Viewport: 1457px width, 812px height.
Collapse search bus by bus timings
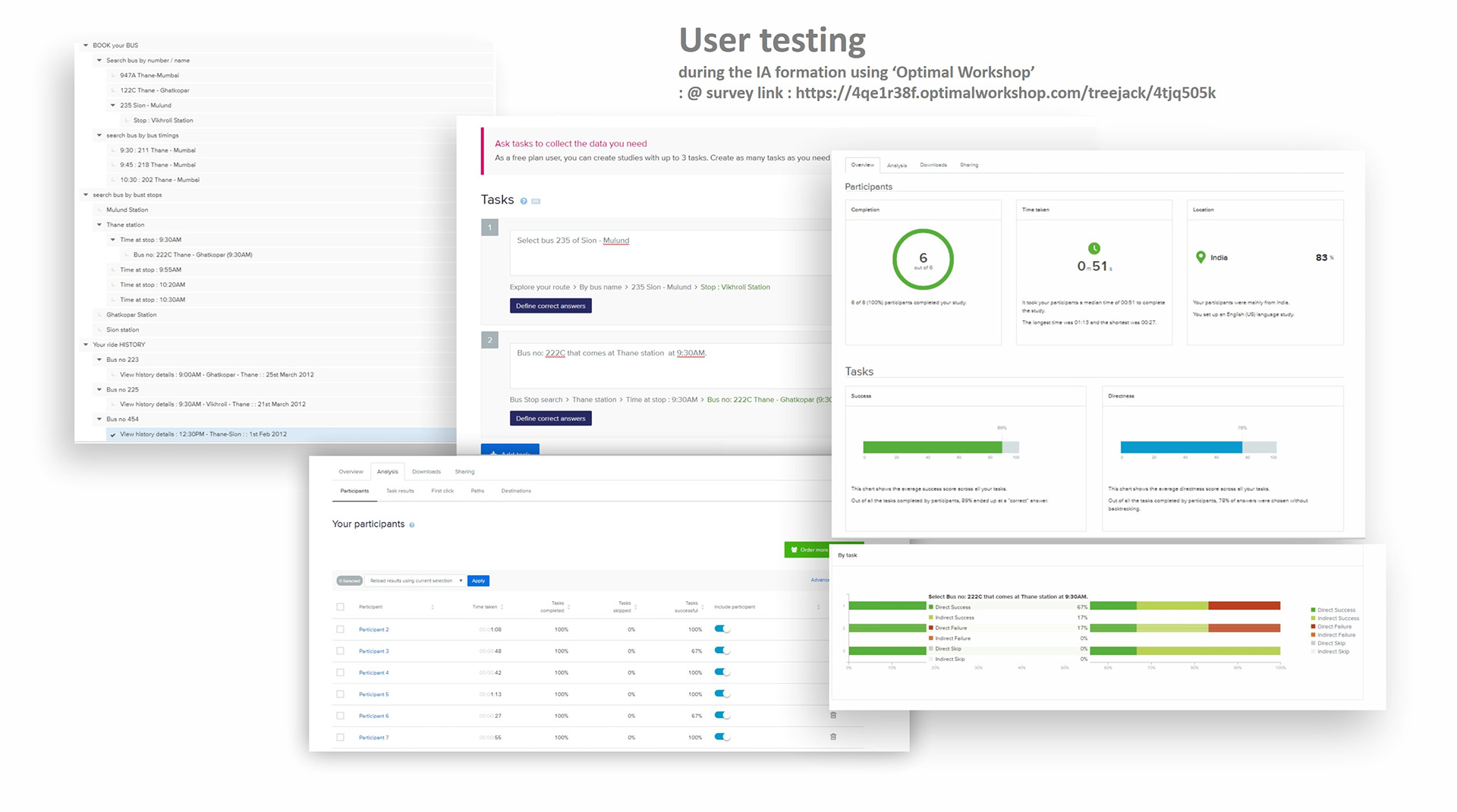[x=99, y=136]
